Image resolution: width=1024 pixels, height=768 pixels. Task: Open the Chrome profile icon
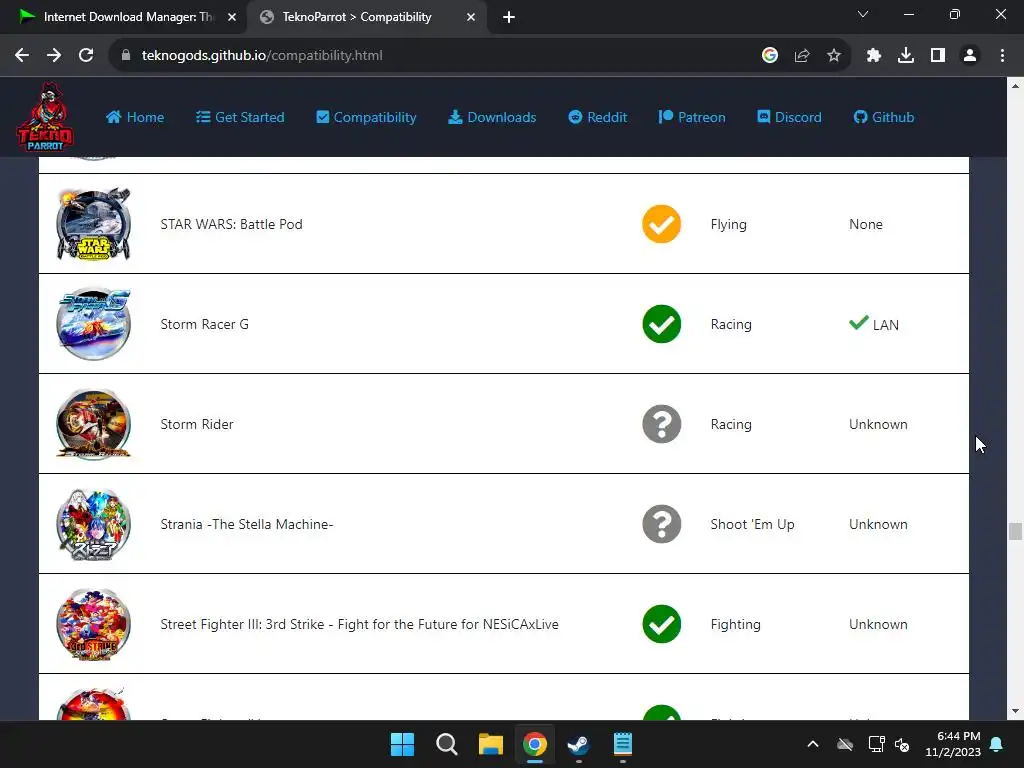(970, 56)
